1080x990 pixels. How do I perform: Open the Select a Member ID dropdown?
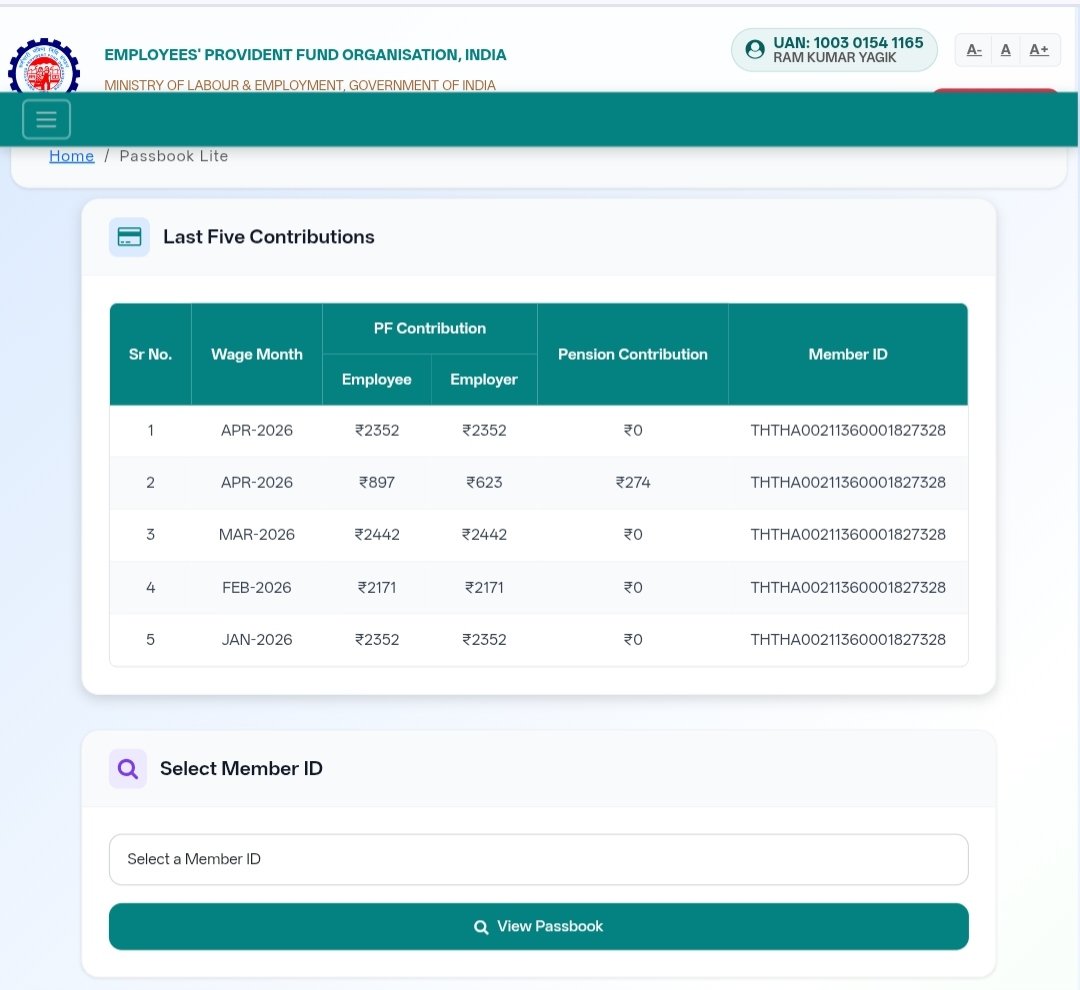539,859
